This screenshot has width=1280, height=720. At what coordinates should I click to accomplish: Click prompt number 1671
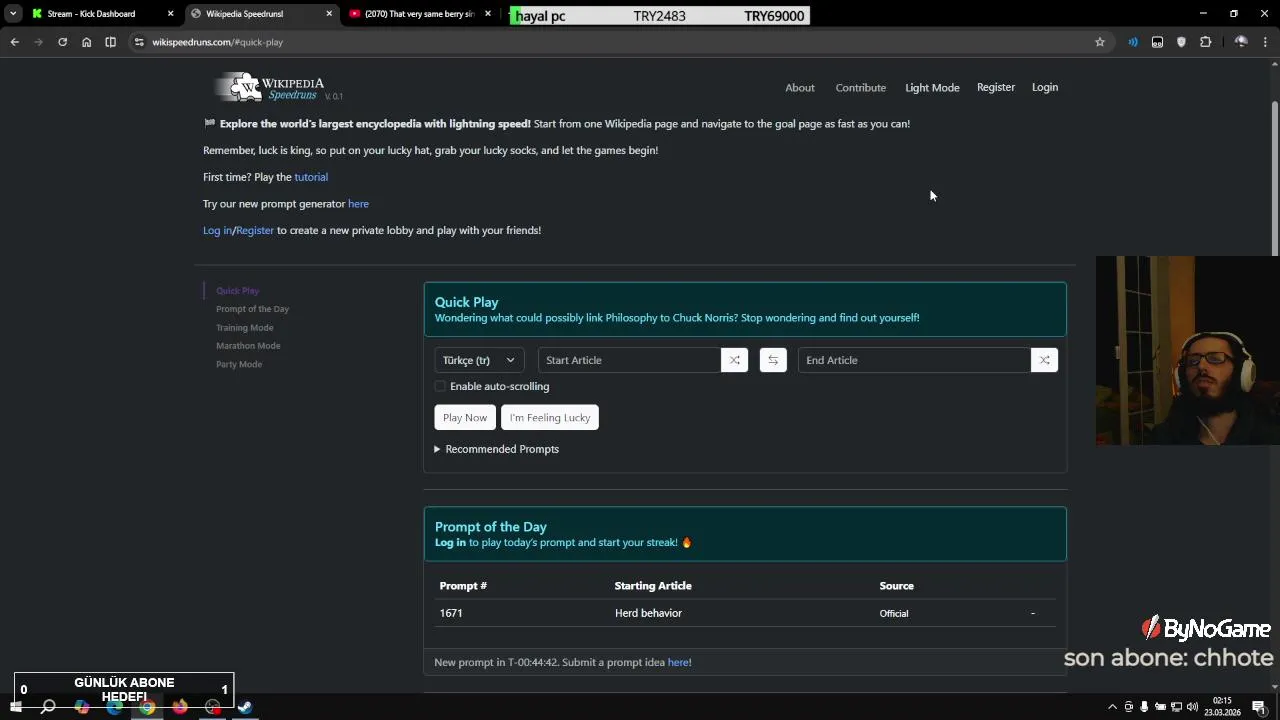click(451, 613)
